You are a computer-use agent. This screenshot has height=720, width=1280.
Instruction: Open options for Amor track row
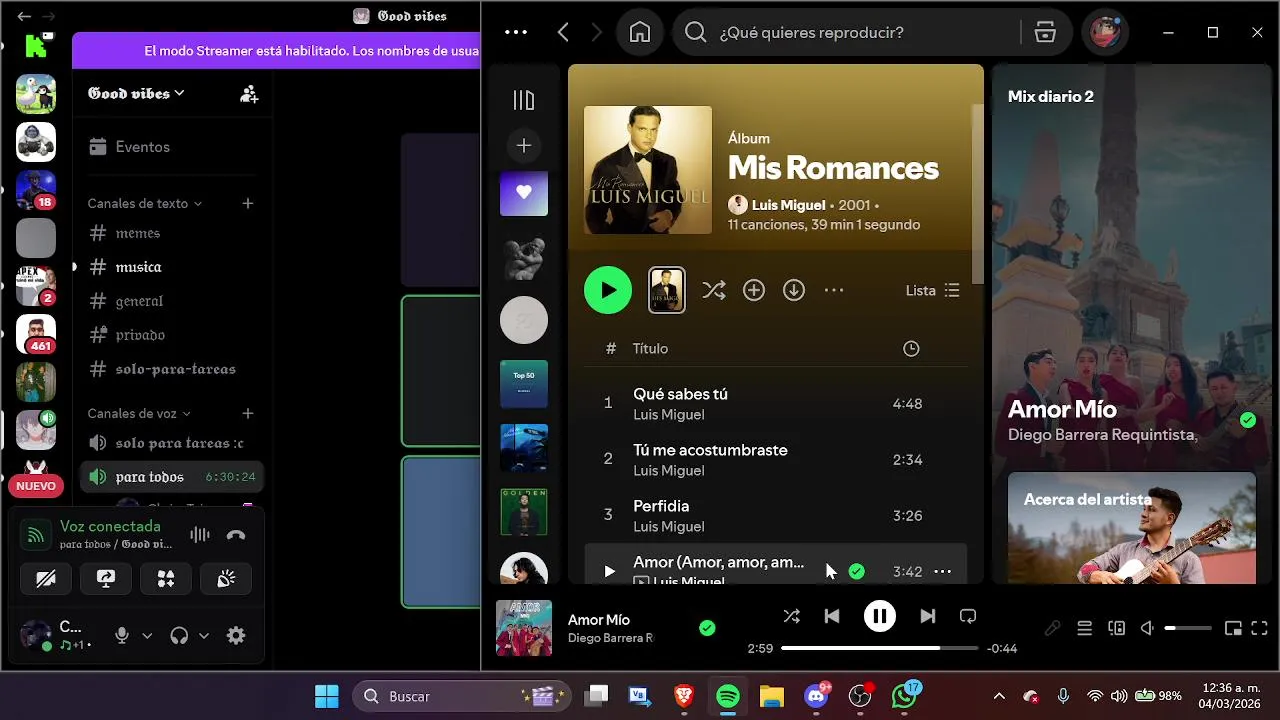(x=942, y=571)
